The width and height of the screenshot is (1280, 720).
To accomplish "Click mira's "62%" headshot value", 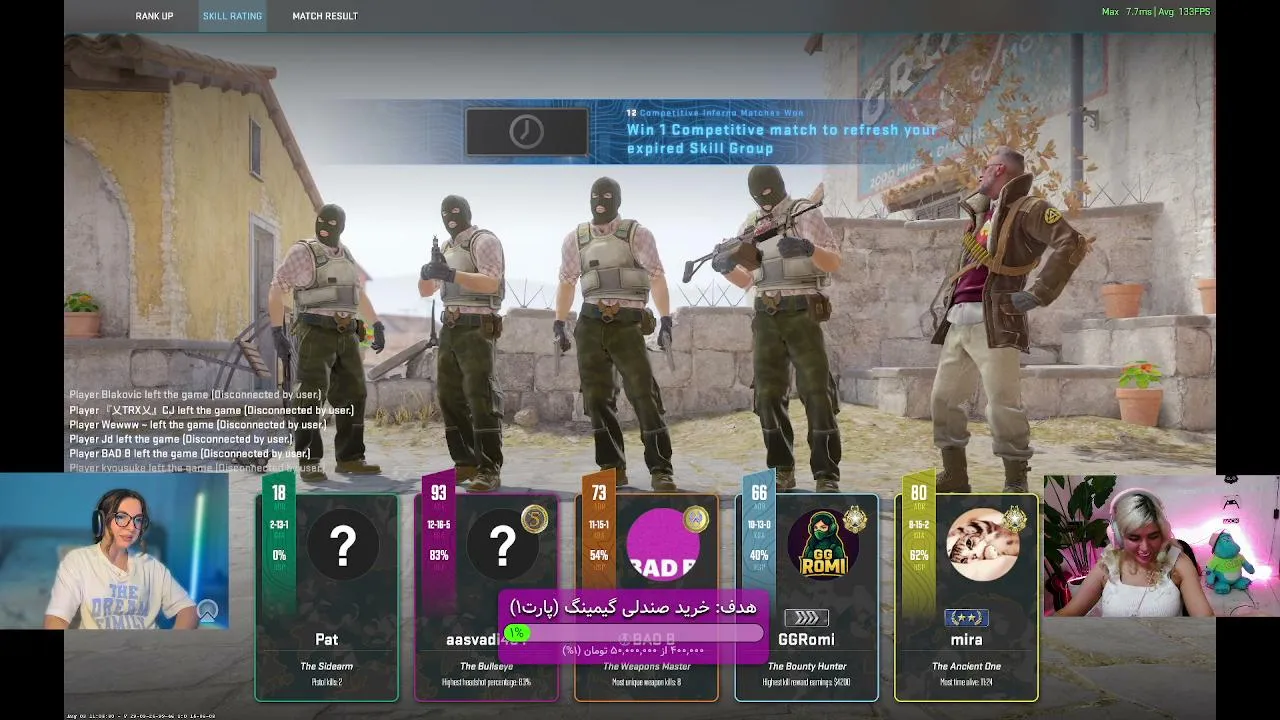I will point(918,556).
